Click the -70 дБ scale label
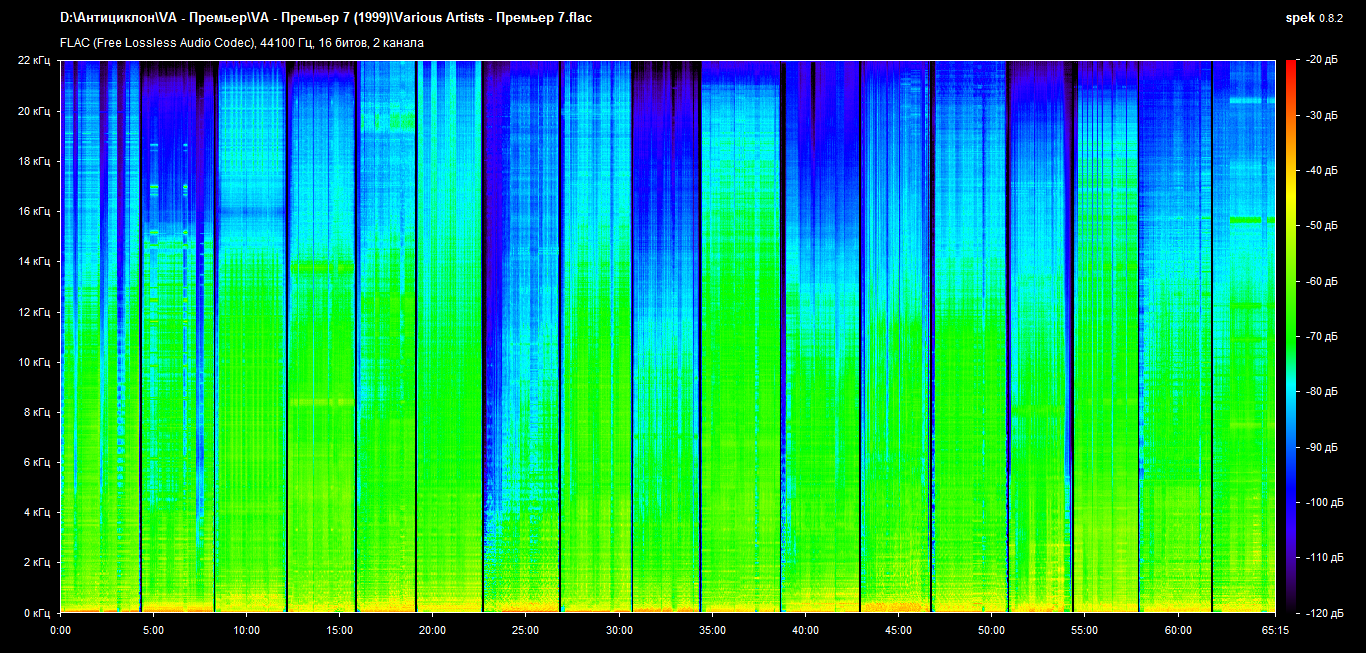Screen dimensions: 1366x653 pos(1323,337)
